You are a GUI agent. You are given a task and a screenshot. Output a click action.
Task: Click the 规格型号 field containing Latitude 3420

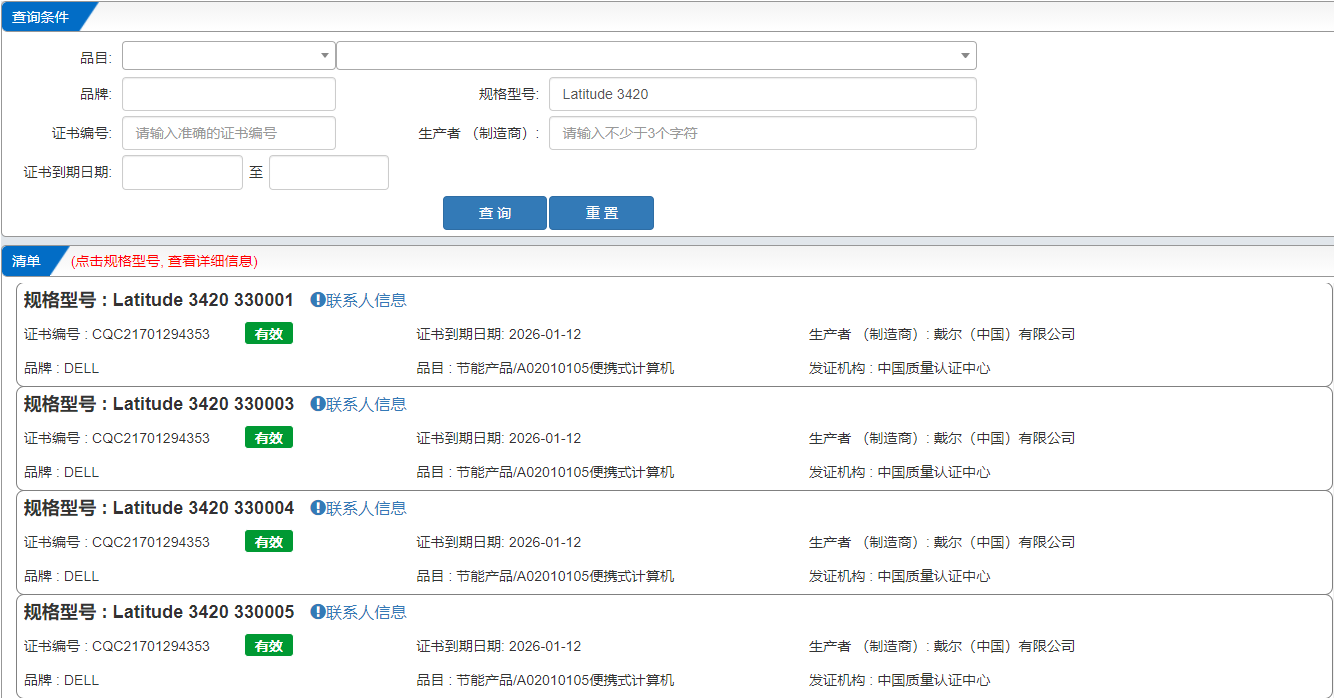[763, 94]
